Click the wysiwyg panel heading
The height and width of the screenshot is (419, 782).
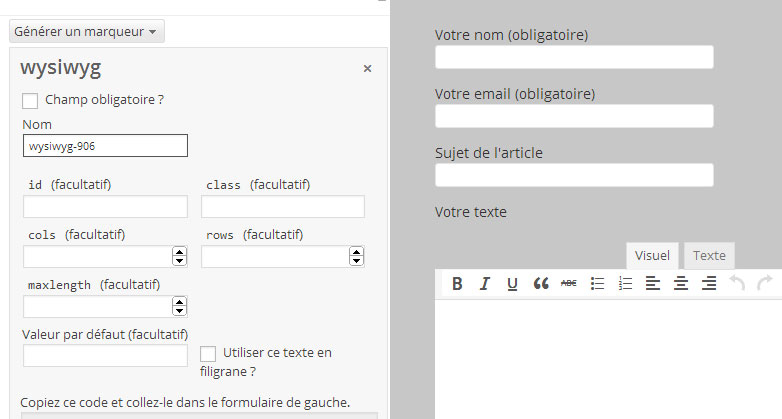coord(60,68)
